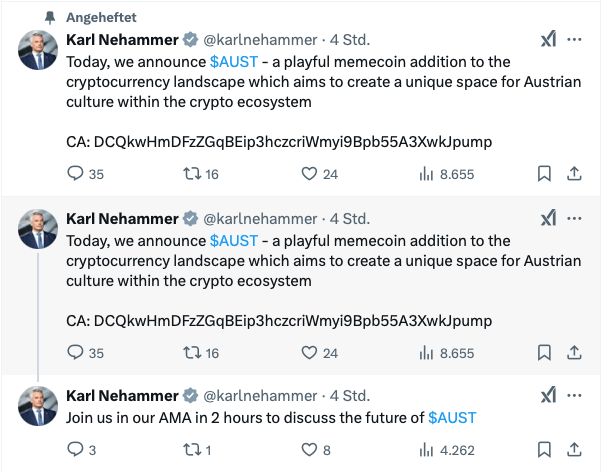Open more options on the second tweet
The image size is (601, 472).
[x=575, y=218]
